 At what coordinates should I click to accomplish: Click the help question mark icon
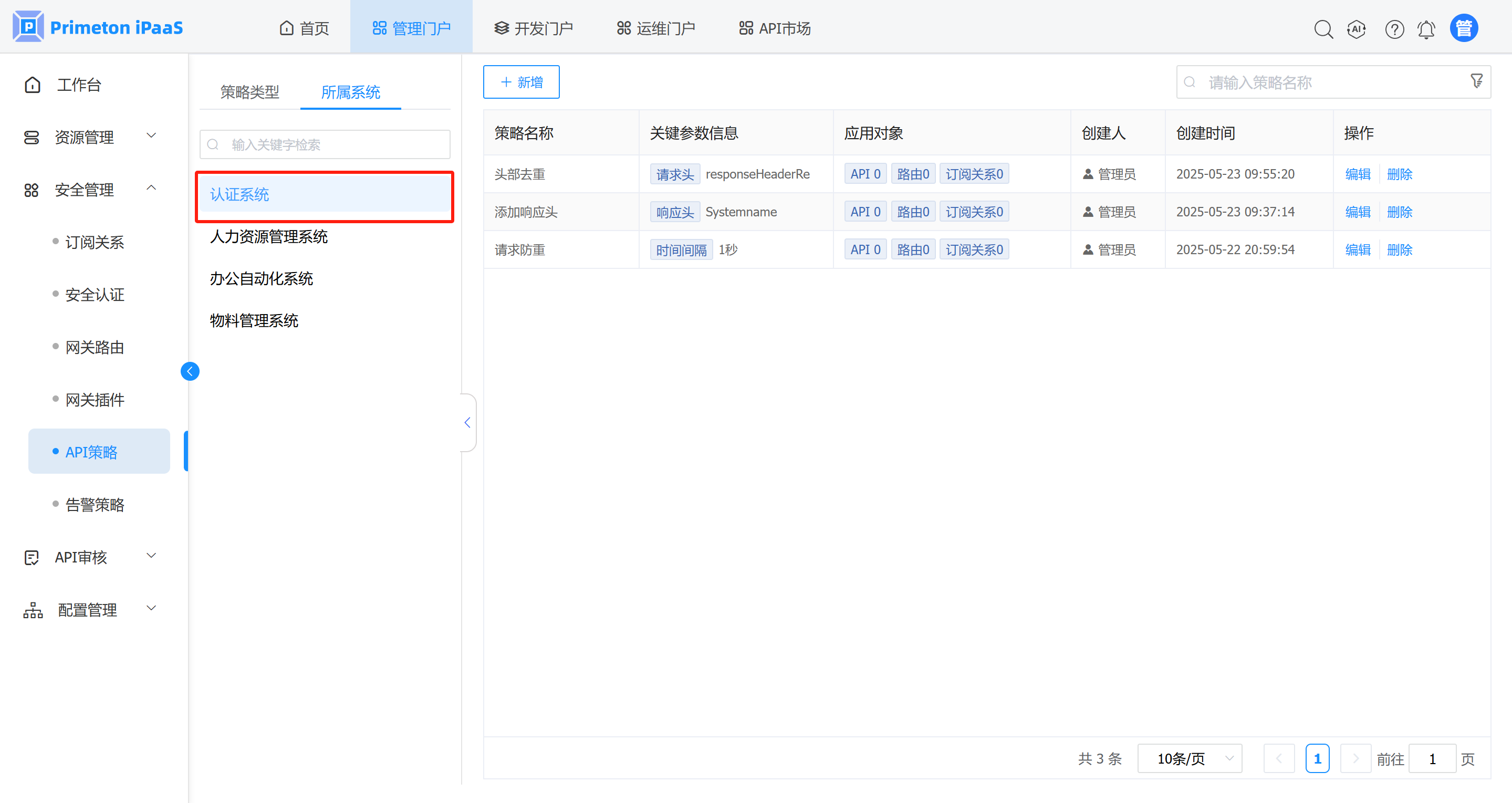tap(1394, 29)
